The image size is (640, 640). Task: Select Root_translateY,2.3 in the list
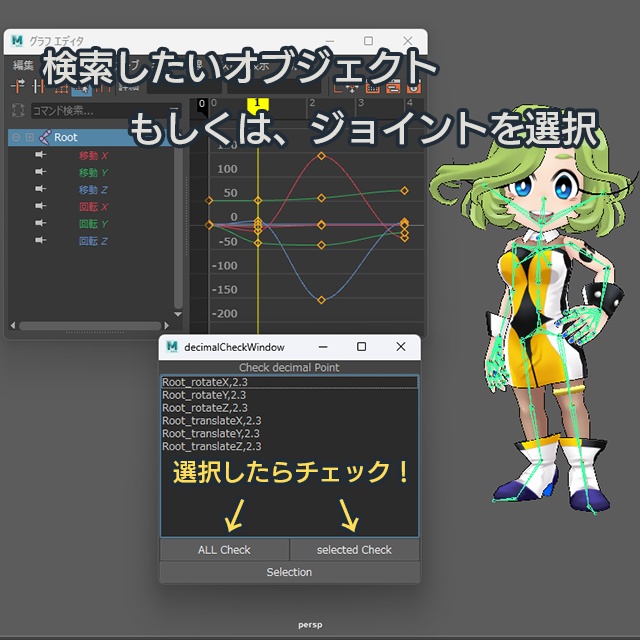pos(289,433)
